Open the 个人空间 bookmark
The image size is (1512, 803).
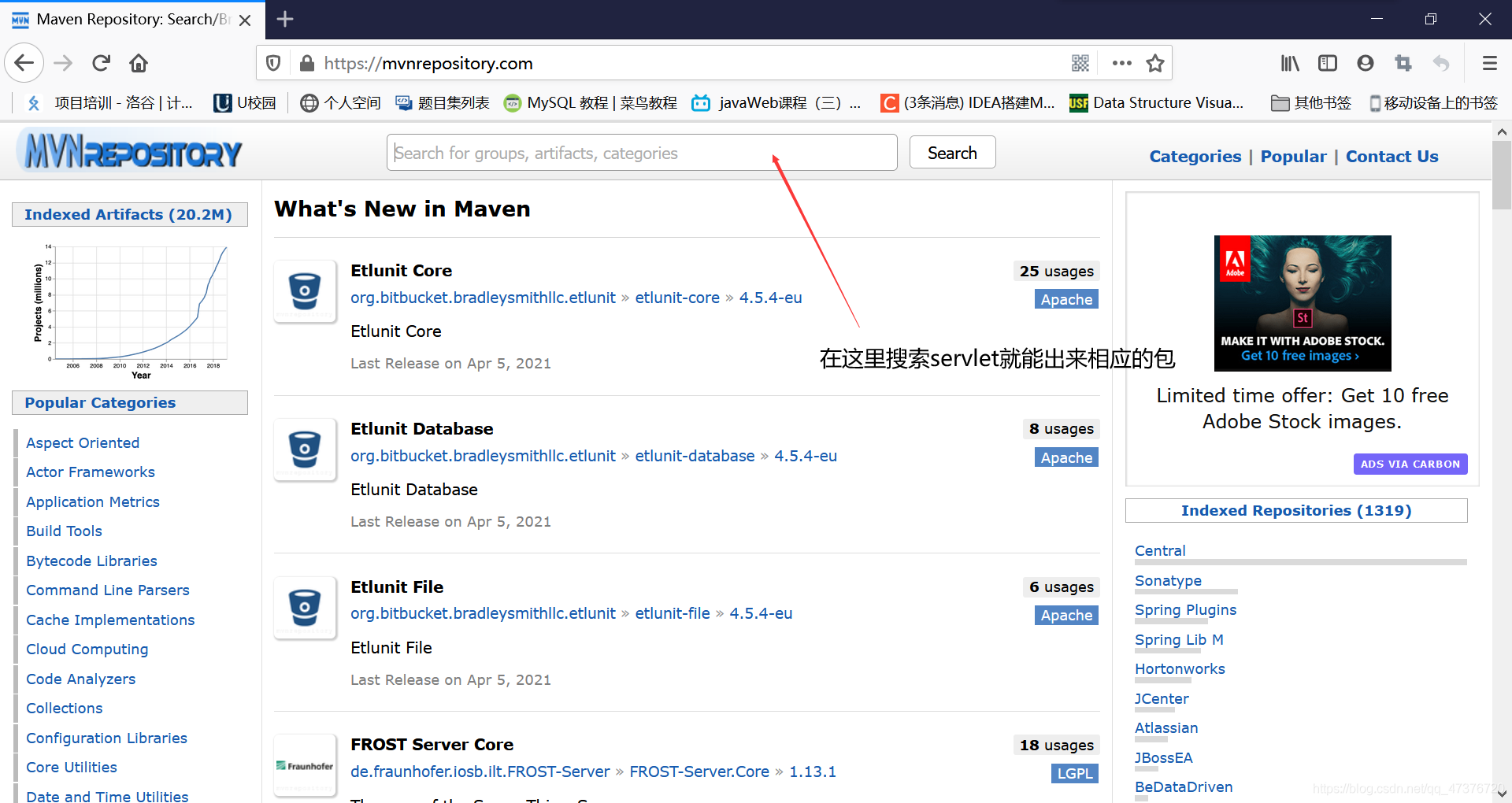[340, 103]
